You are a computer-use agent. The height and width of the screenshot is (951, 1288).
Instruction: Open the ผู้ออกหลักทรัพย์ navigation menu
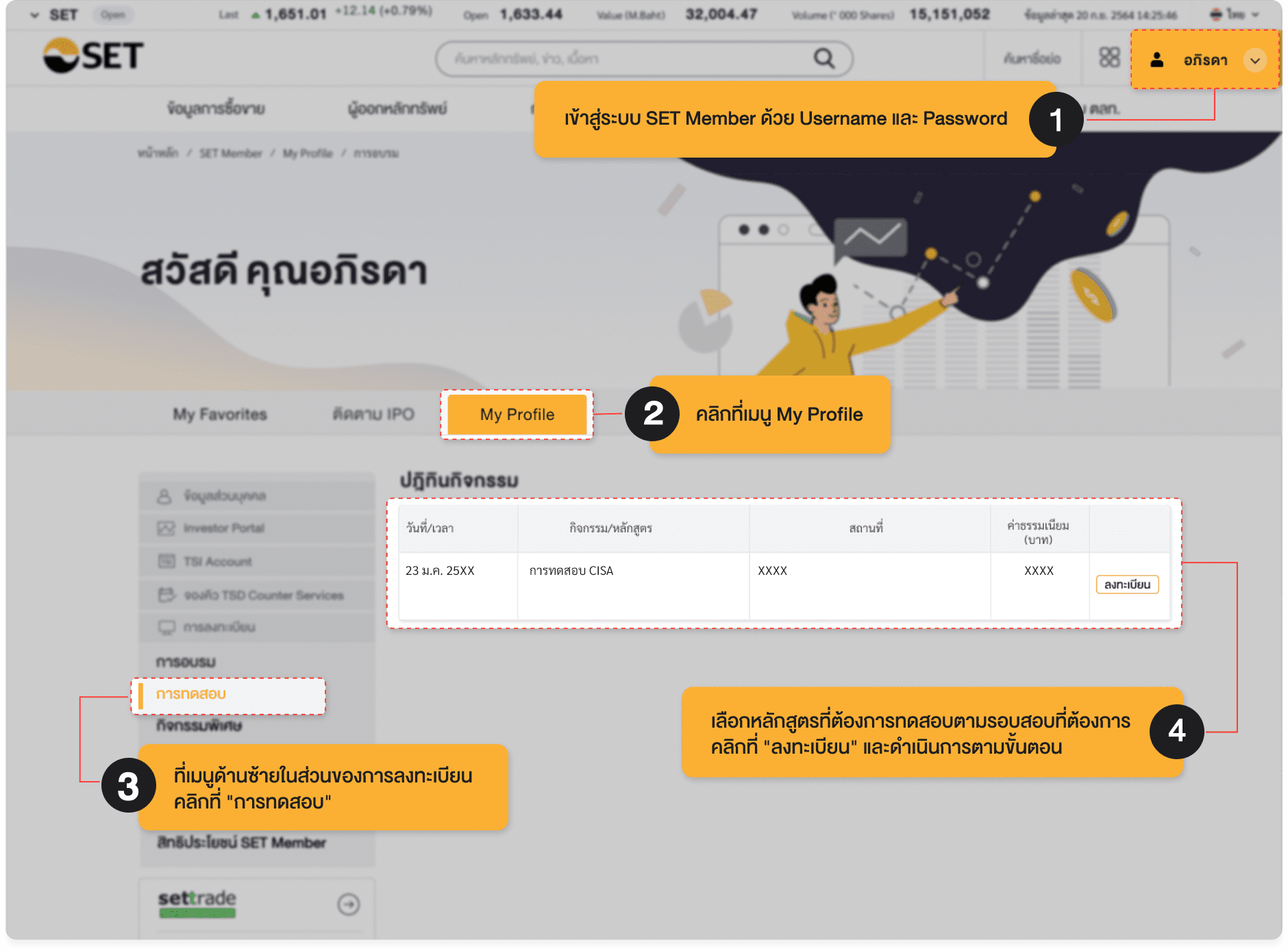397,108
